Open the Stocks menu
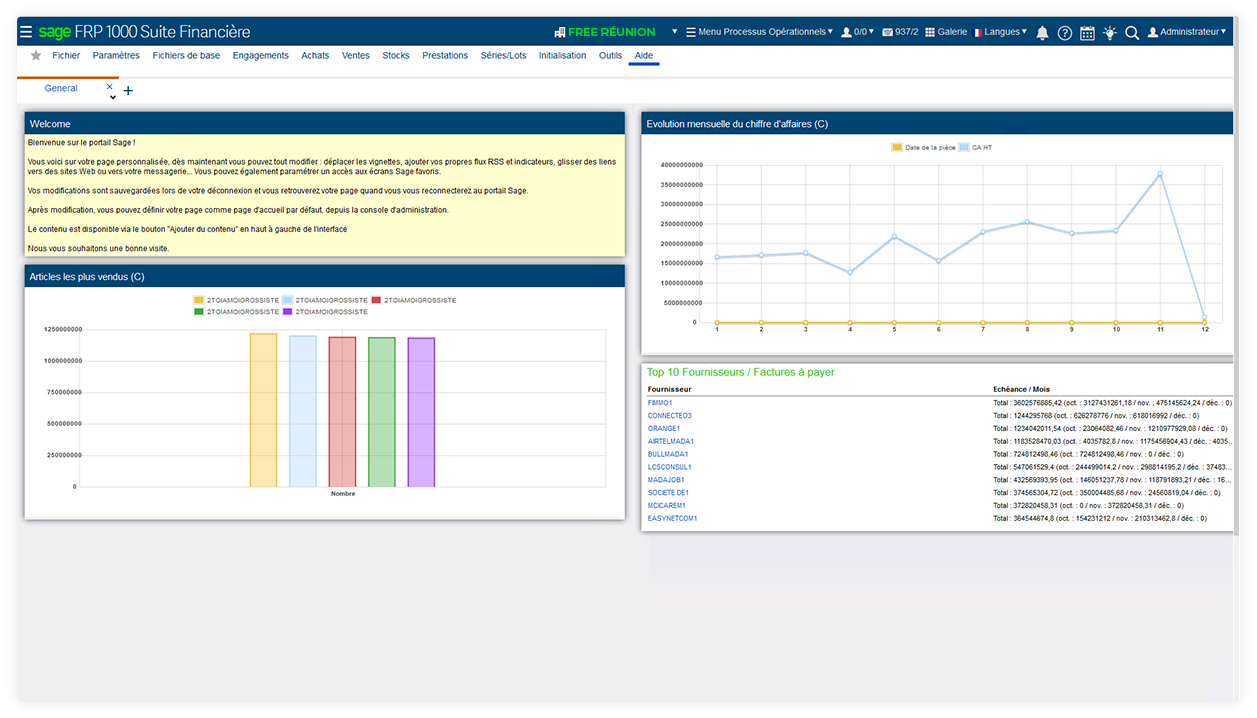The width and height of the screenshot is (1257, 718). 396,56
